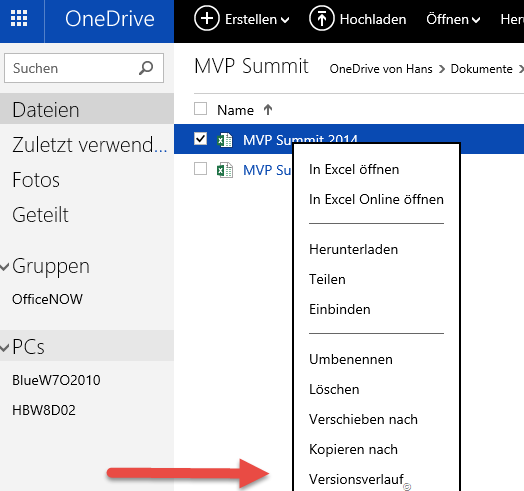Uncheck the MVP Summit 2014 file checkbox

click(201, 139)
